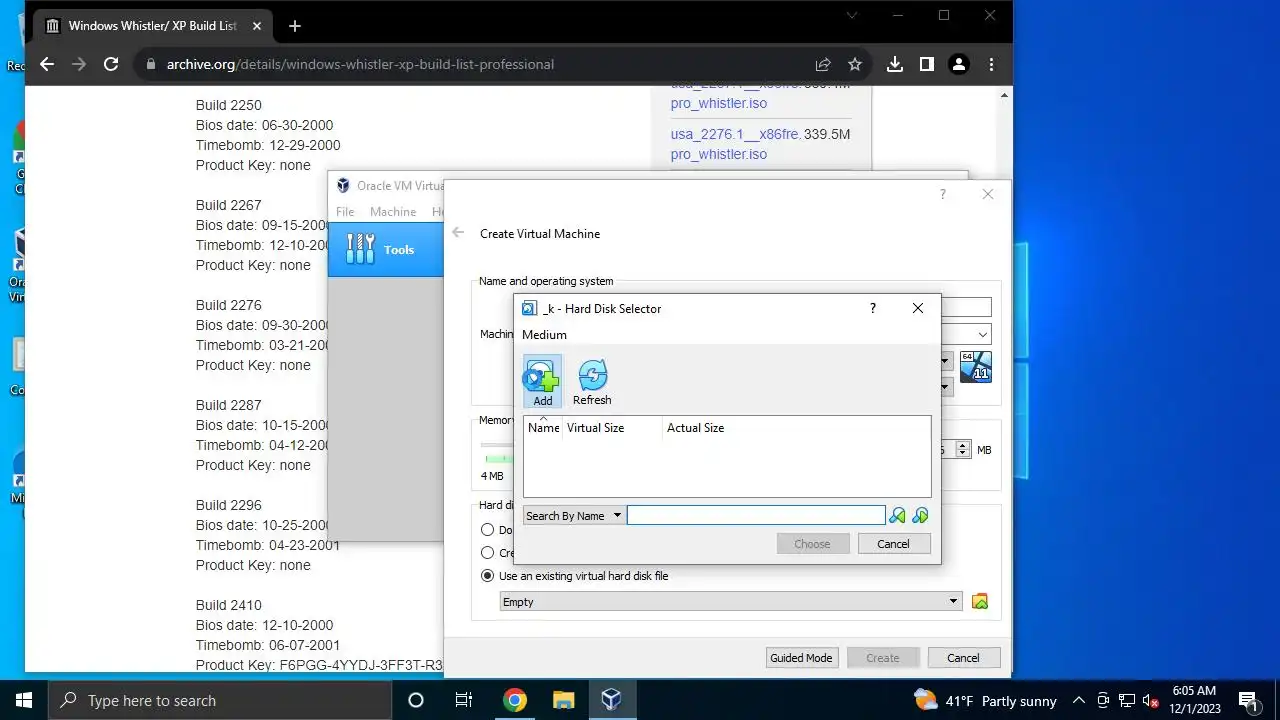Click the "Timebomb: 12-29-2000" text
The height and width of the screenshot is (720, 1280).
(268, 145)
